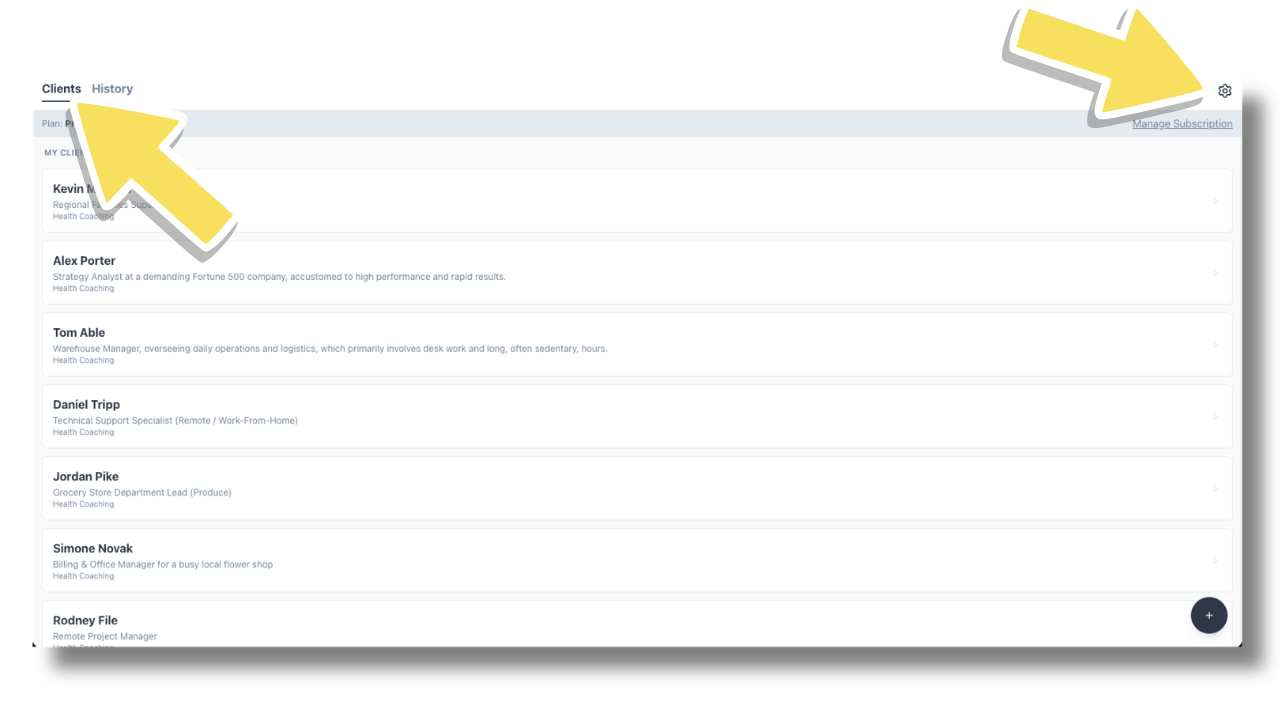Expand Tom Able's row chevron

click(x=1216, y=344)
